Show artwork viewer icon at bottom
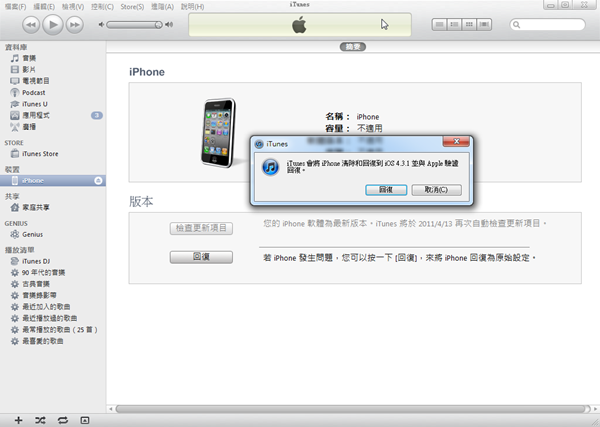 click(x=85, y=420)
